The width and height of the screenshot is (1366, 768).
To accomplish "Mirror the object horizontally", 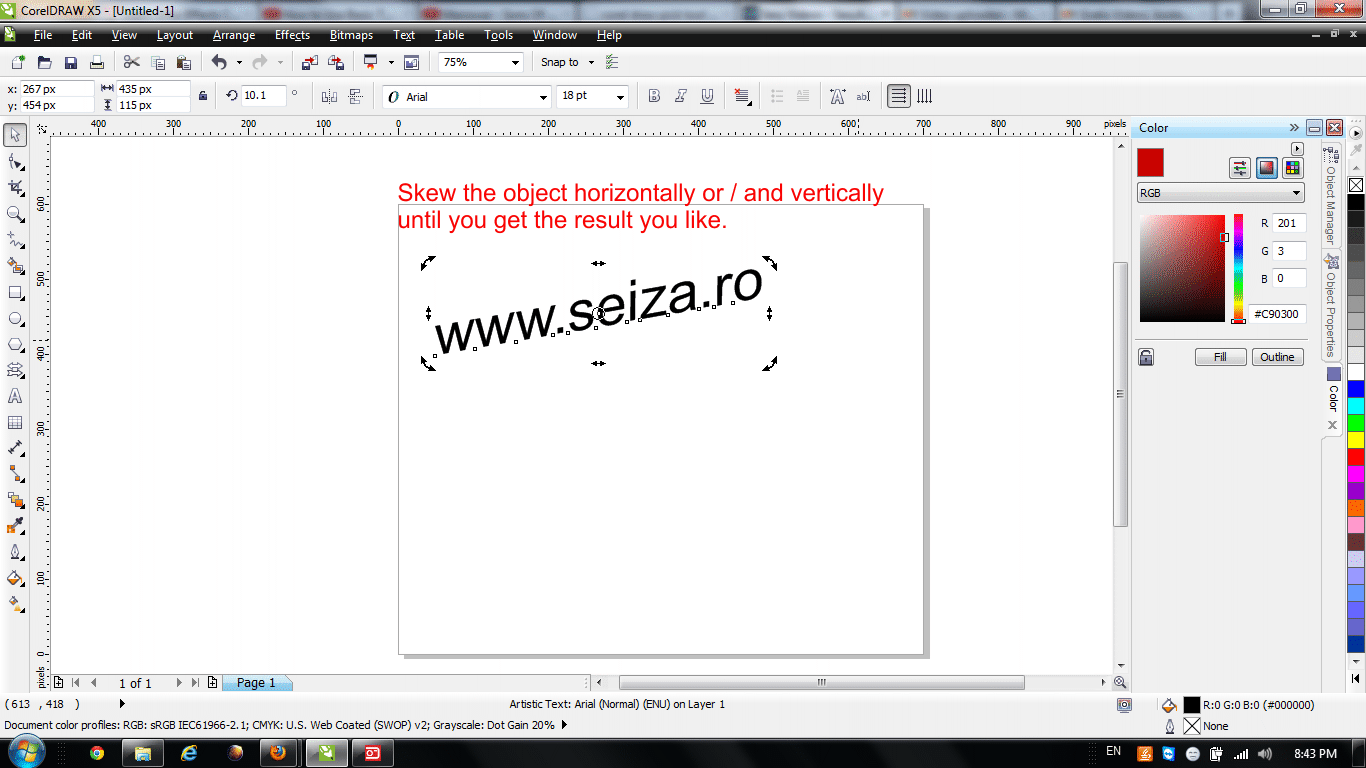I will 329,96.
